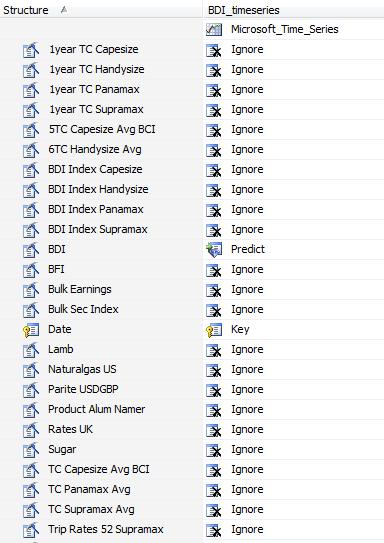
Task: Open Ignore usage cell for Naturalgas US
Action: 293,370
